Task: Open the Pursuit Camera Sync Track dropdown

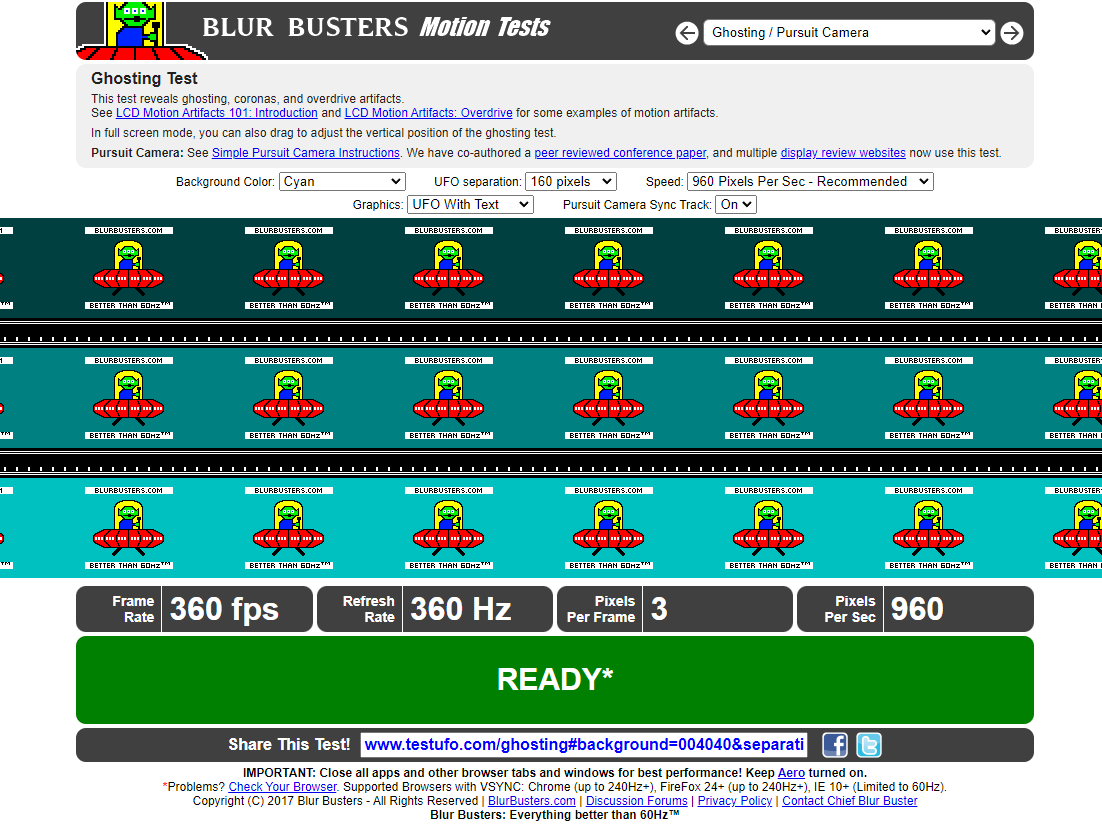Action: tap(736, 204)
